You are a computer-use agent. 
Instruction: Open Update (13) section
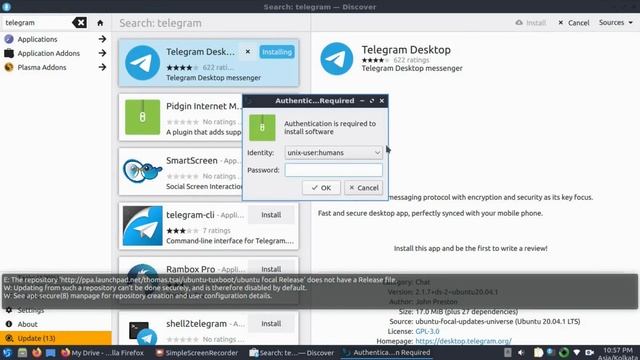(56, 338)
